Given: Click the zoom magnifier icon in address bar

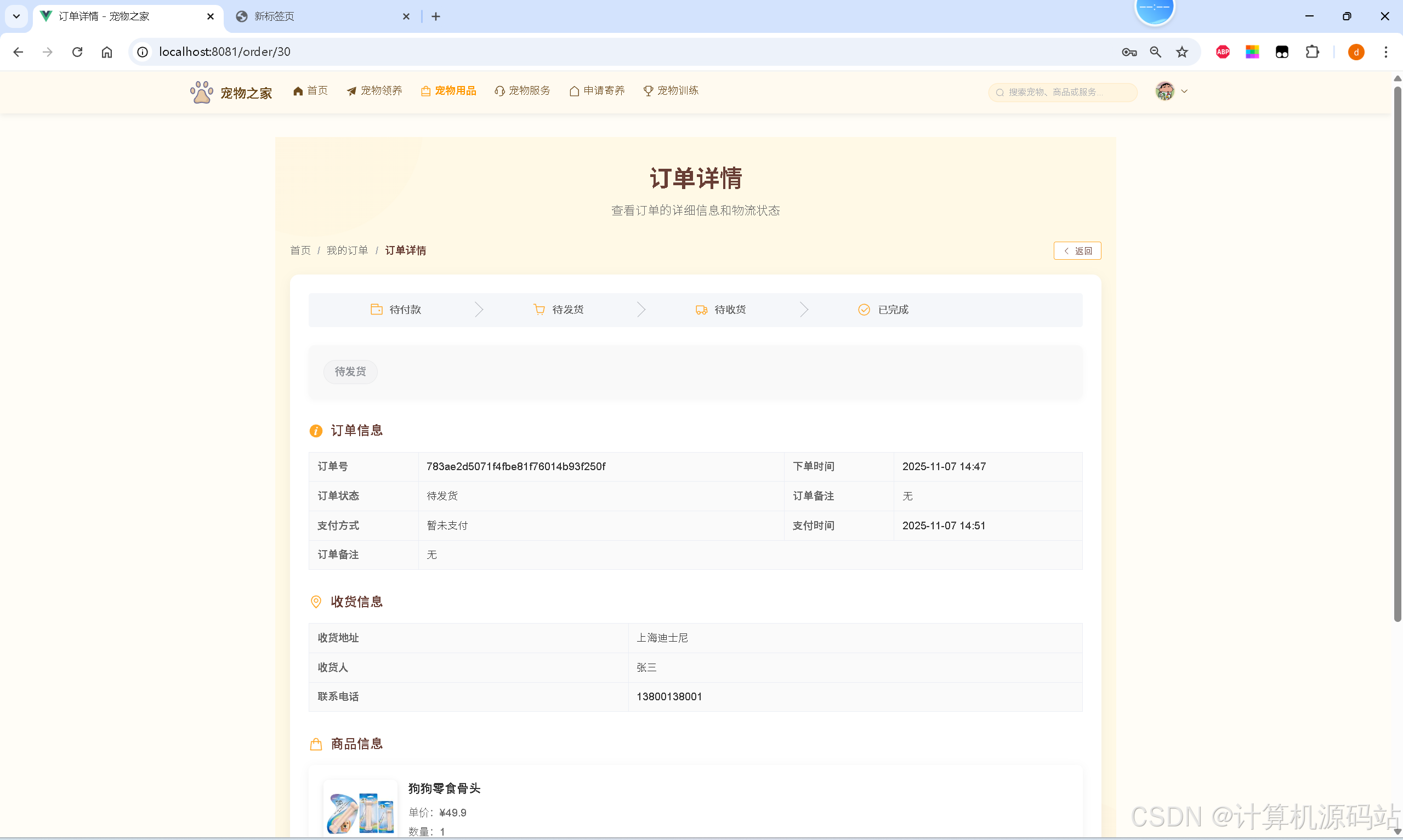Looking at the screenshot, I should [x=1156, y=52].
